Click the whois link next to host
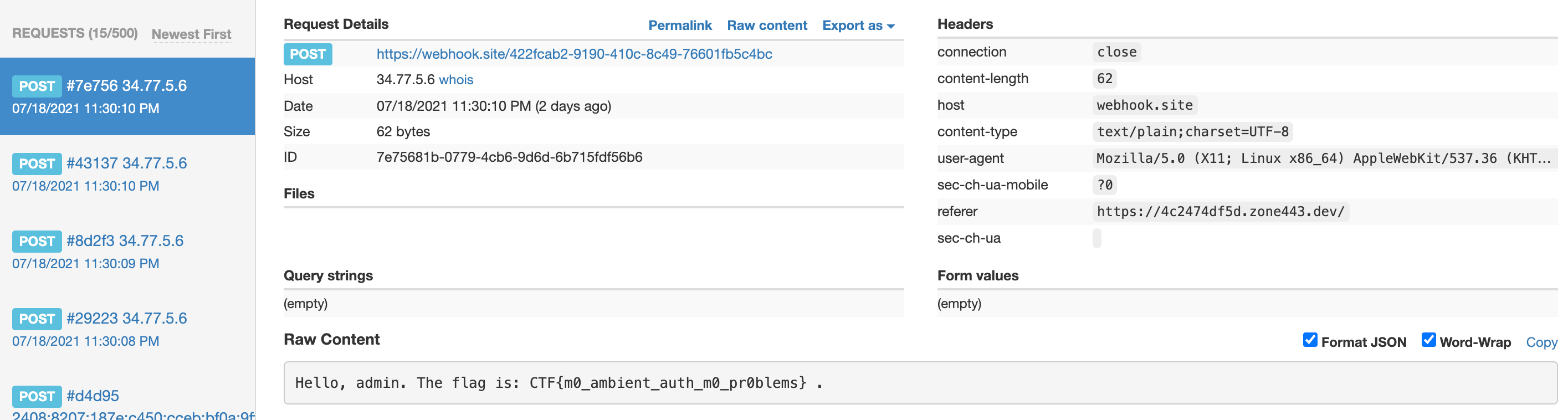Viewport: 1568px width, 420px height. (x=456, y=80)
